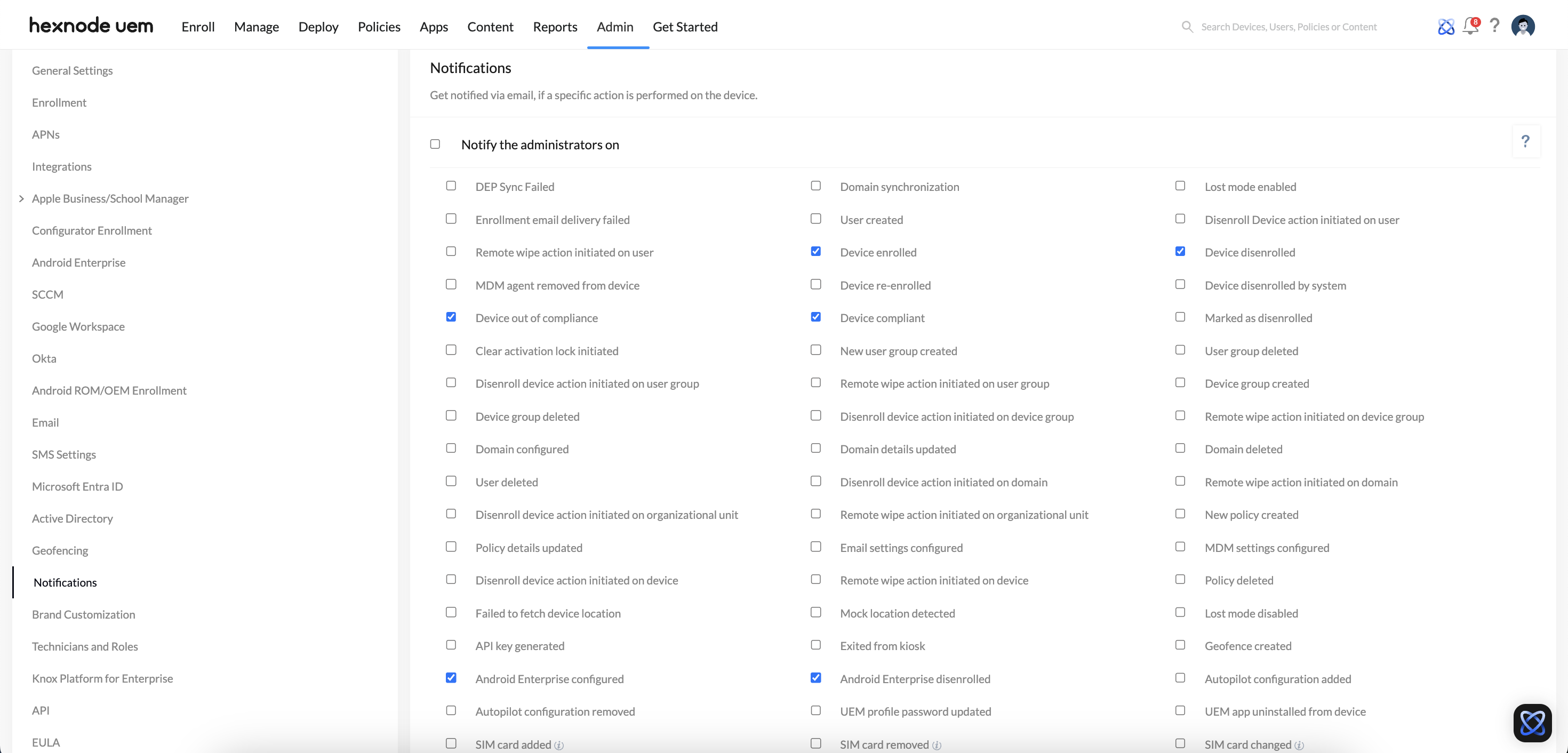Open the floating chat assistant button
The height and width of the screenshot is (753, 1568).
pos(1532,723)
